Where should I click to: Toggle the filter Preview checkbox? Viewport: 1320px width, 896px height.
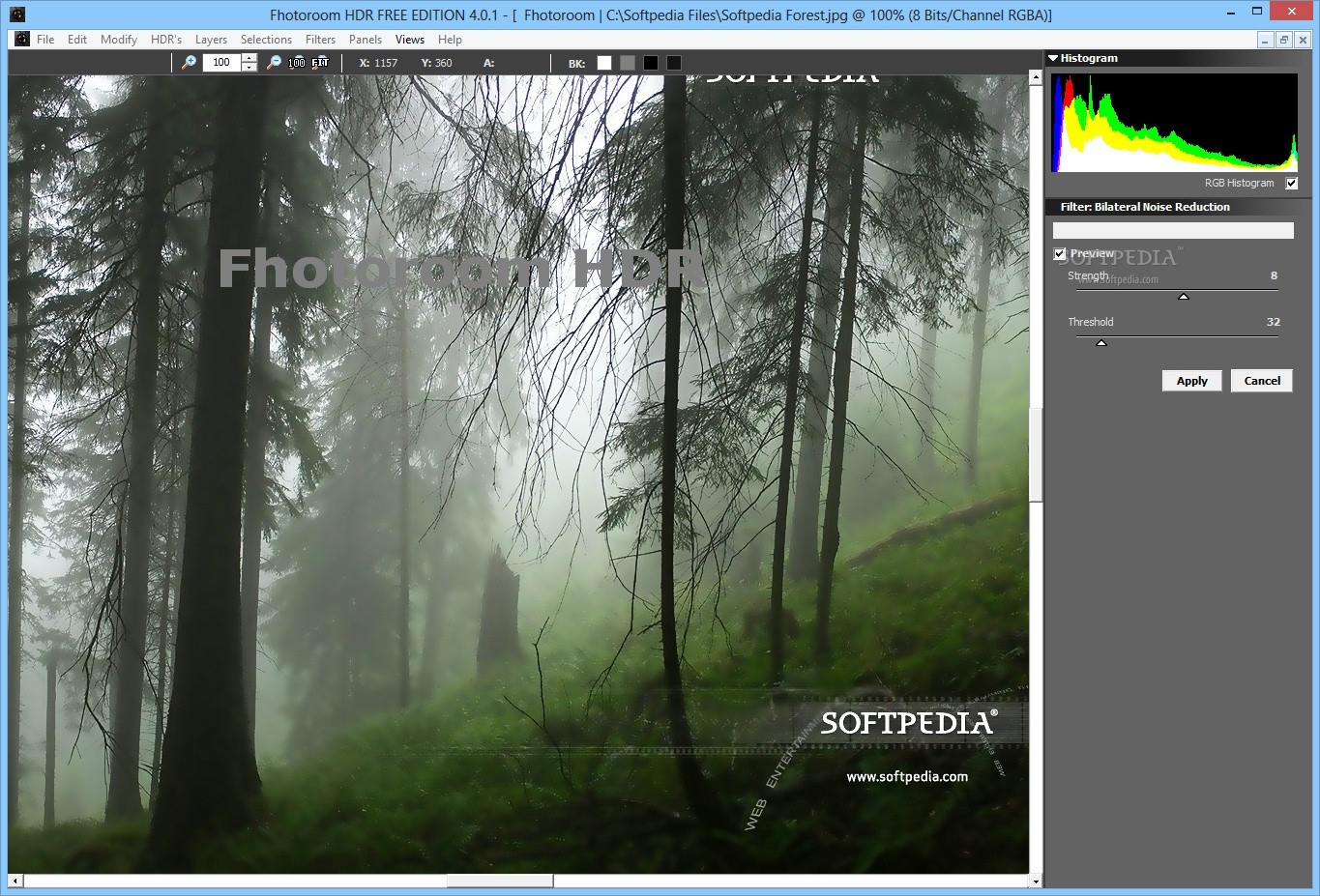tap(1060, 253)
